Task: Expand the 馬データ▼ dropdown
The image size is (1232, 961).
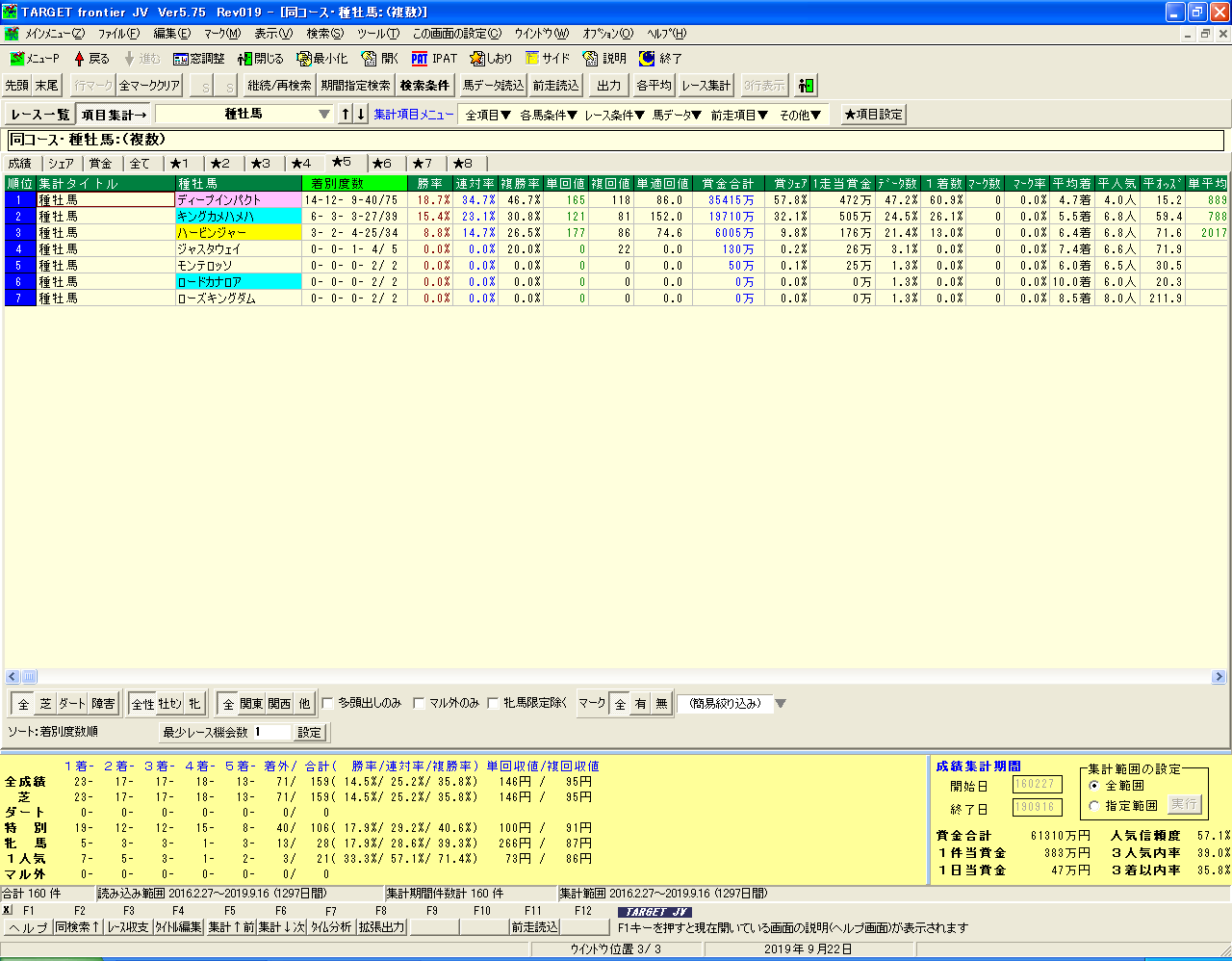Action: [678, 115]
